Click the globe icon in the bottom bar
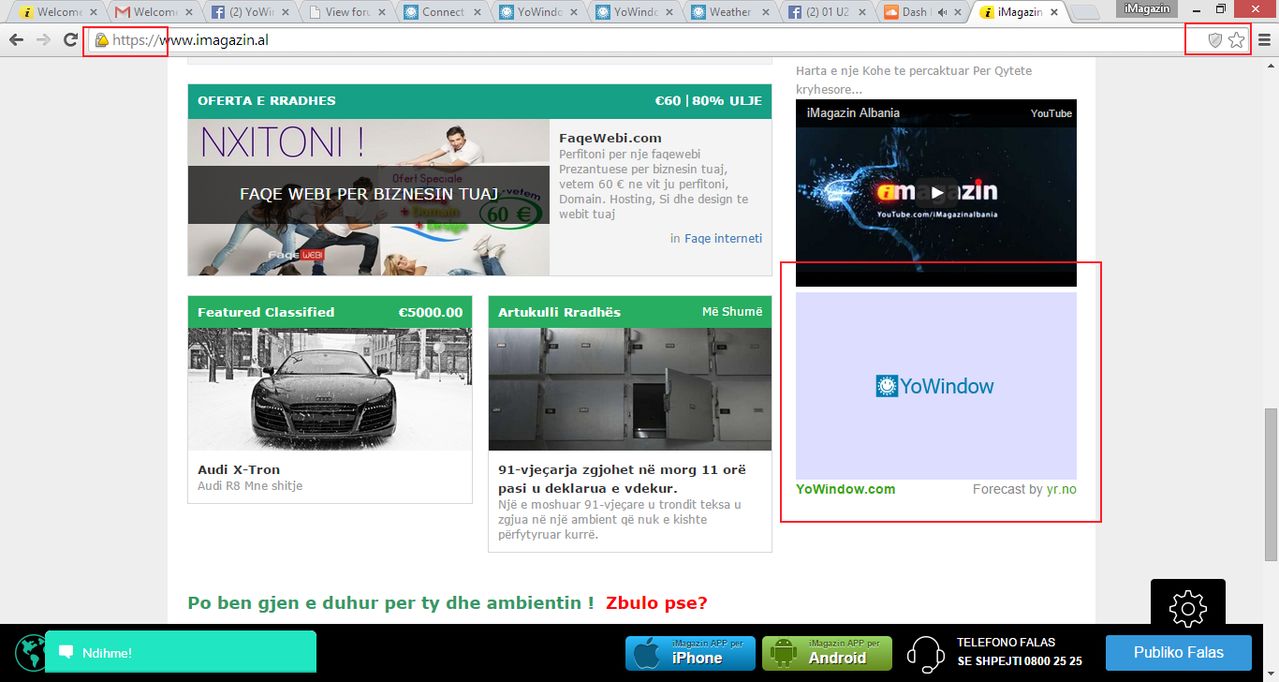 30,652
